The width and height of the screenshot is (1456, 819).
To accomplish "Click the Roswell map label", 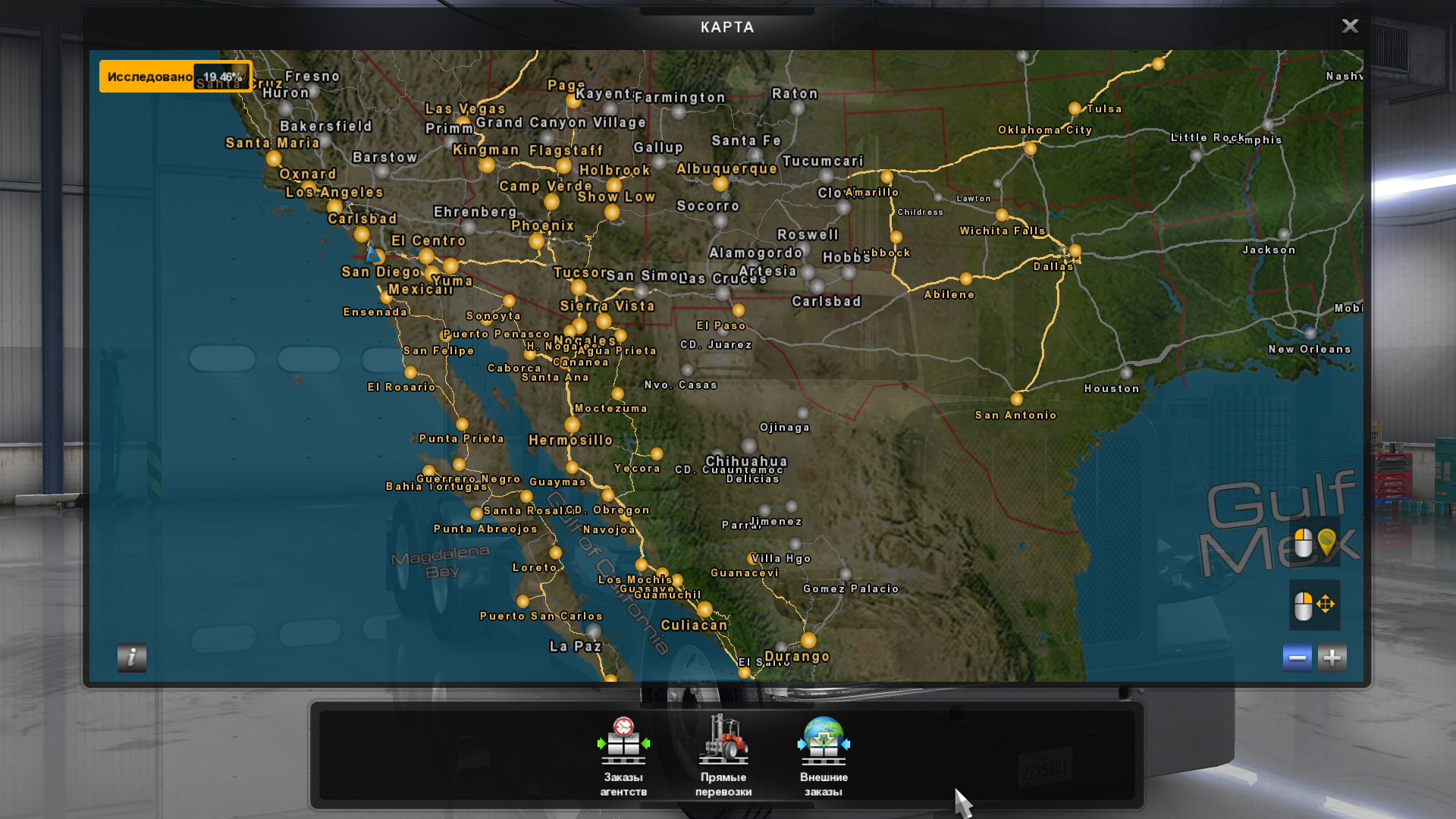I will tap(808, 234).
